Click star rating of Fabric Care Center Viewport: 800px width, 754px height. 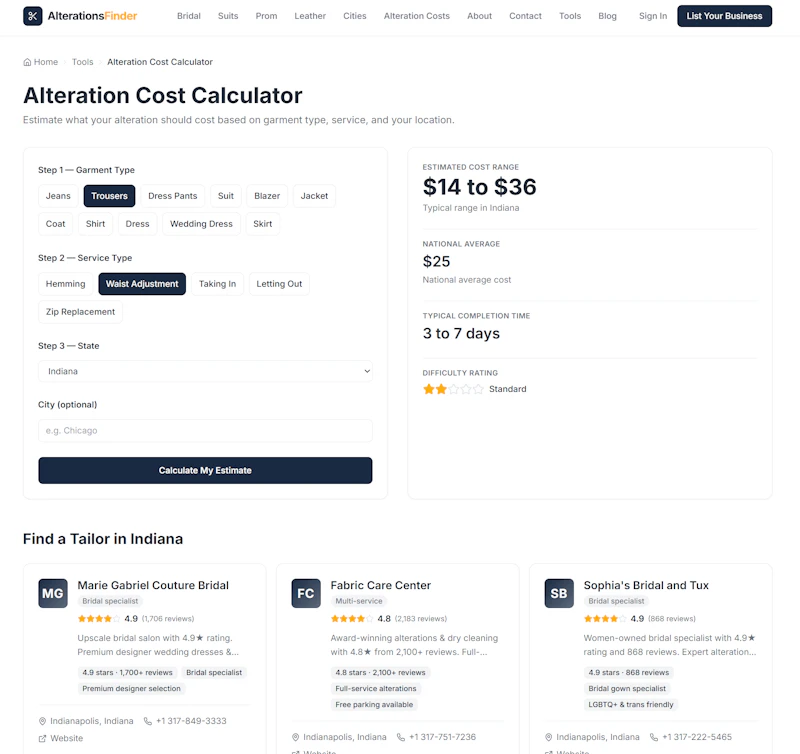tap(352, 619)
